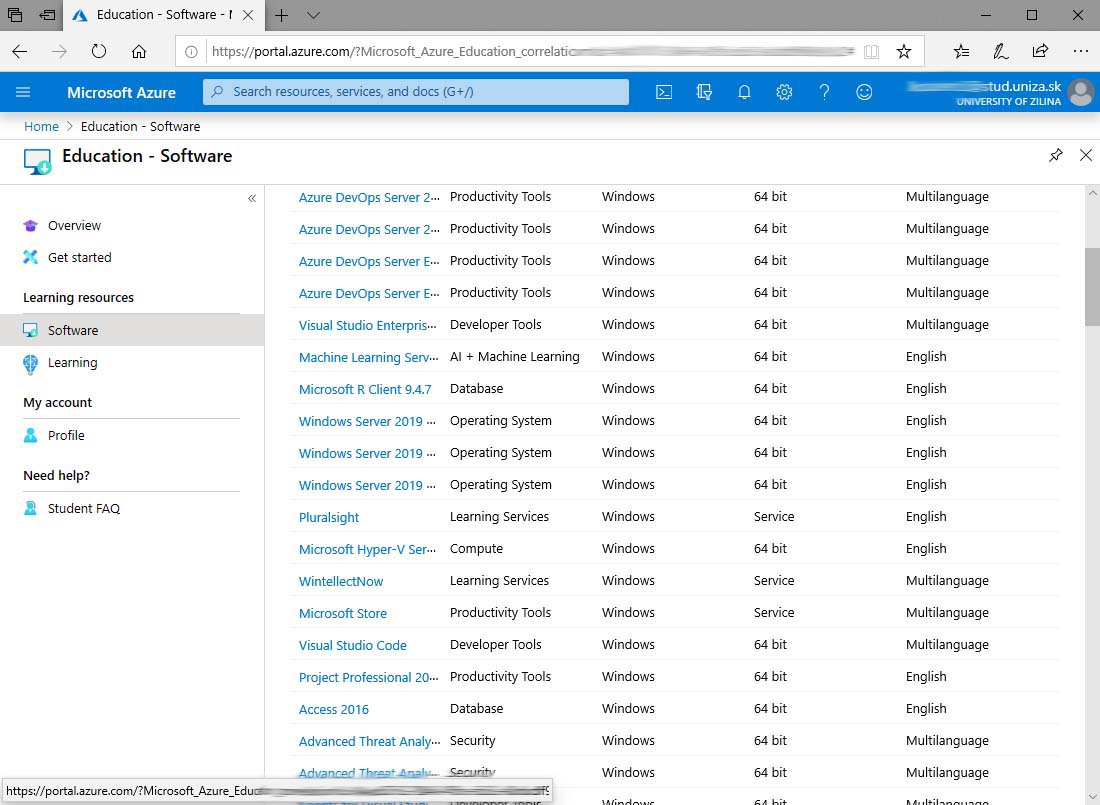
Task: Open Student FAQ in sidebar
Action: pos(83,508)
